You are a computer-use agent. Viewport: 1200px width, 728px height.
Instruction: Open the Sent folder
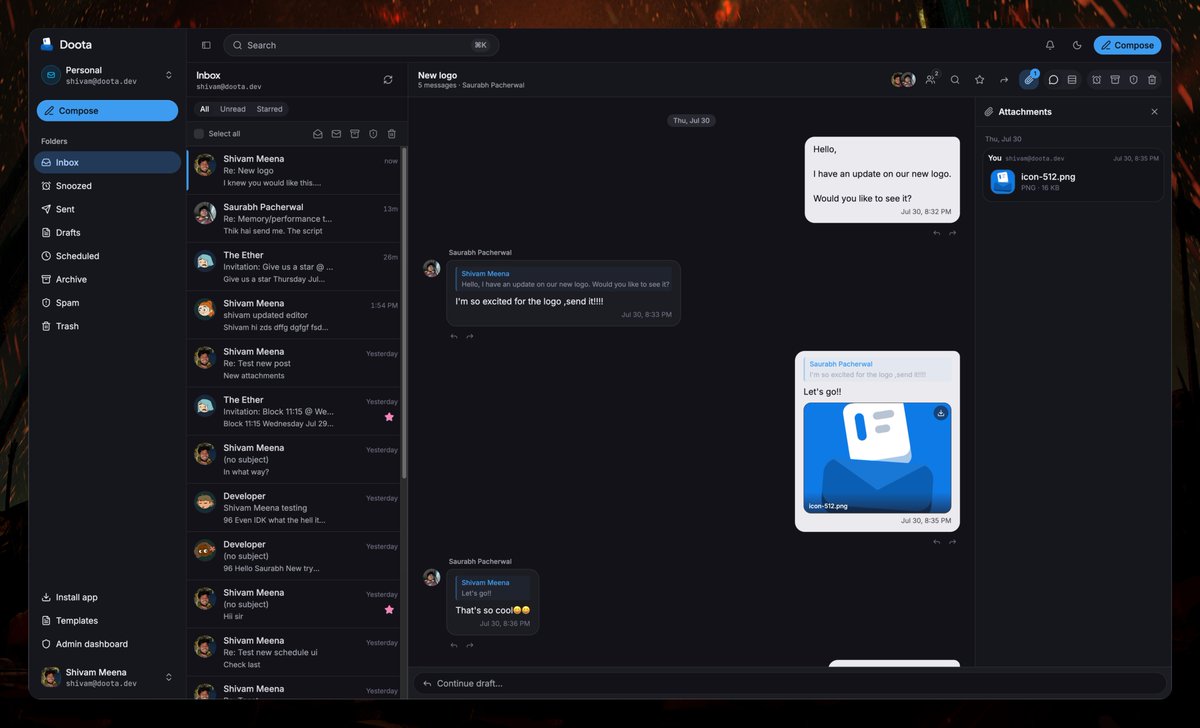107,209
